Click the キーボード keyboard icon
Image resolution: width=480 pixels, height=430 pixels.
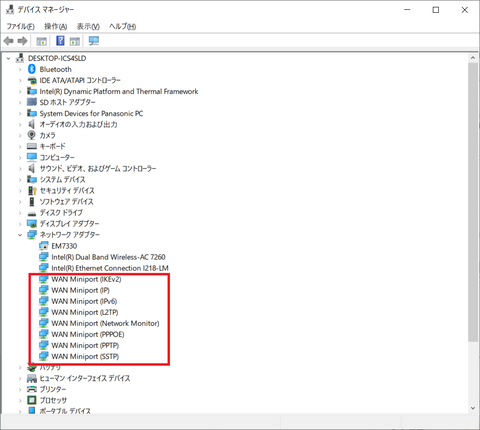[x=32, y=146]
